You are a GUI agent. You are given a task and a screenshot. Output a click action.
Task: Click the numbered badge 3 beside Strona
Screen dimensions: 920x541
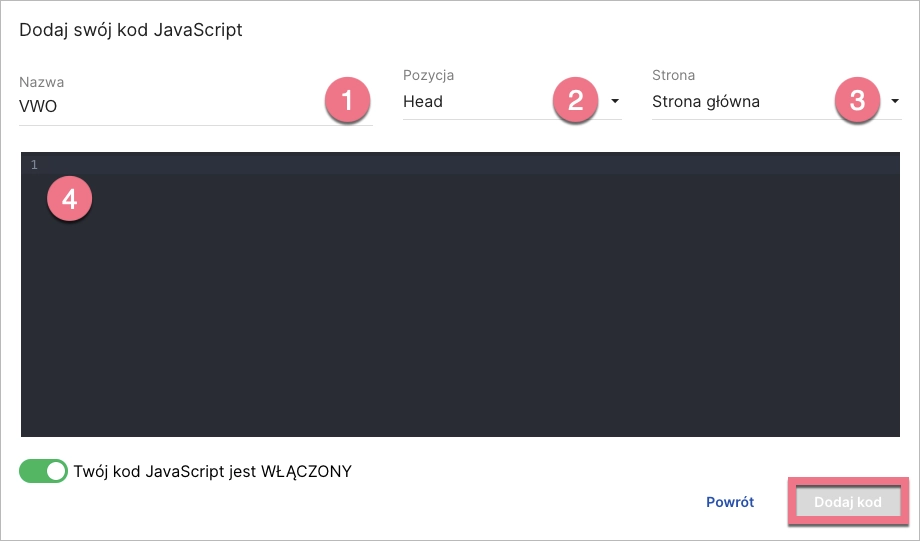[857, 101]
